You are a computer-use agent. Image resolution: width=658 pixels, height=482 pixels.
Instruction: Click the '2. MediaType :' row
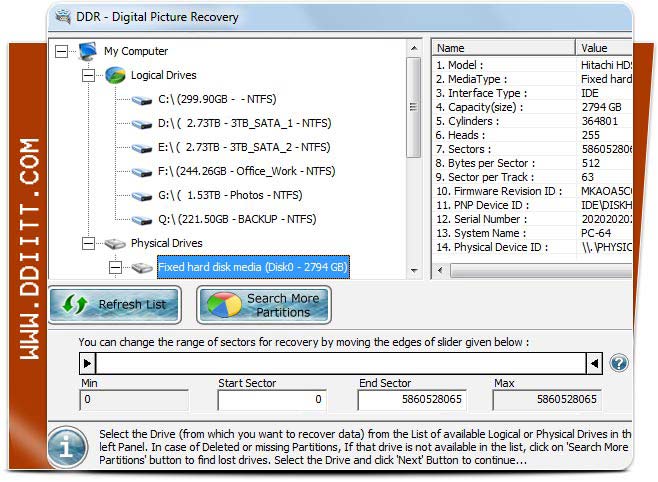coord(533,79)
